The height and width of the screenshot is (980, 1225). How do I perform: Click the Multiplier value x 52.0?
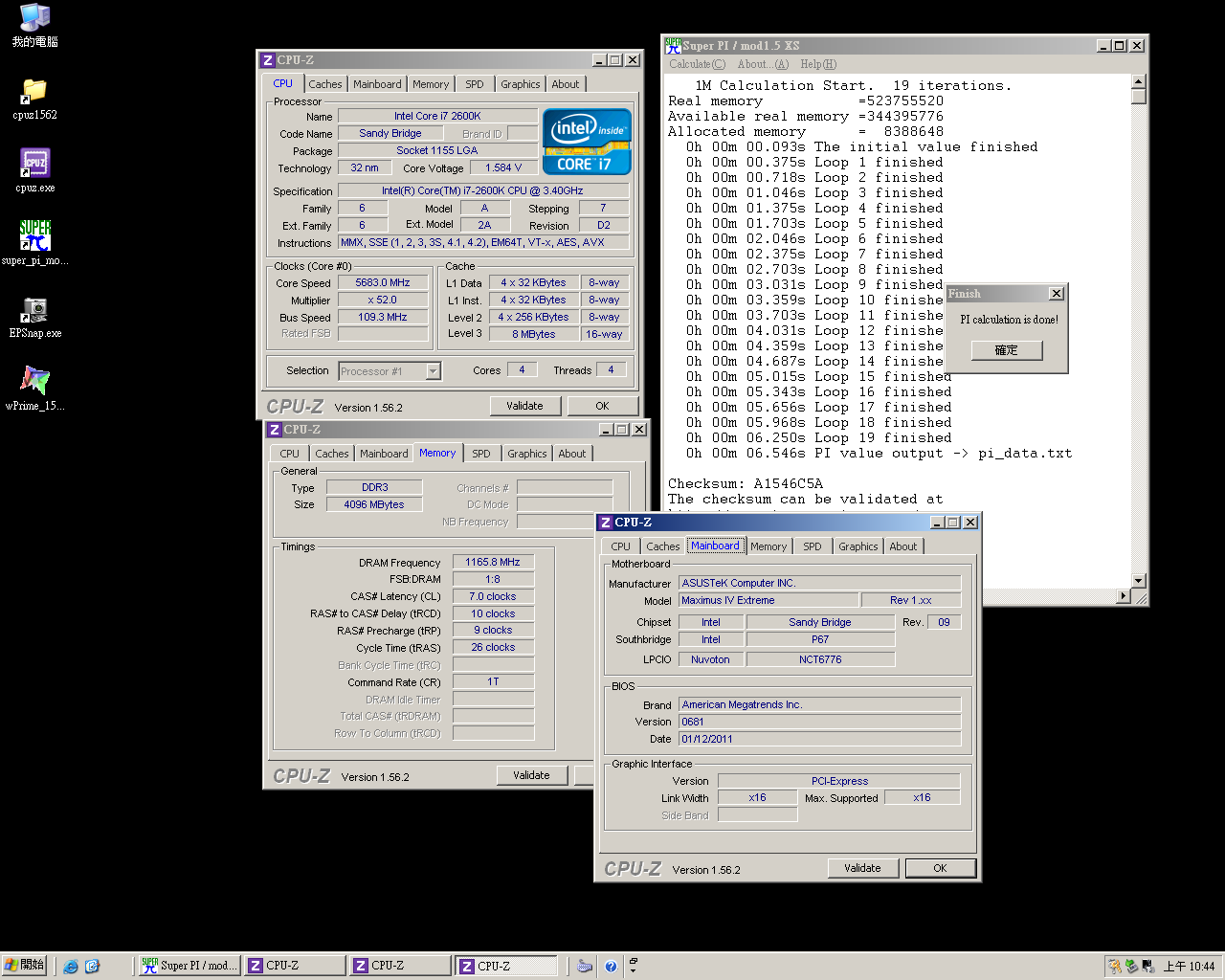[x=383, y=301]
